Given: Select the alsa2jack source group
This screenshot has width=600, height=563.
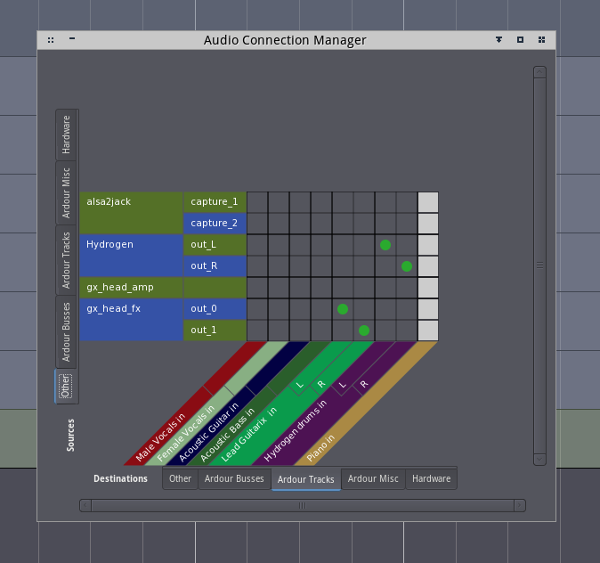Looking at the screenshot, I should coord(131,213).
